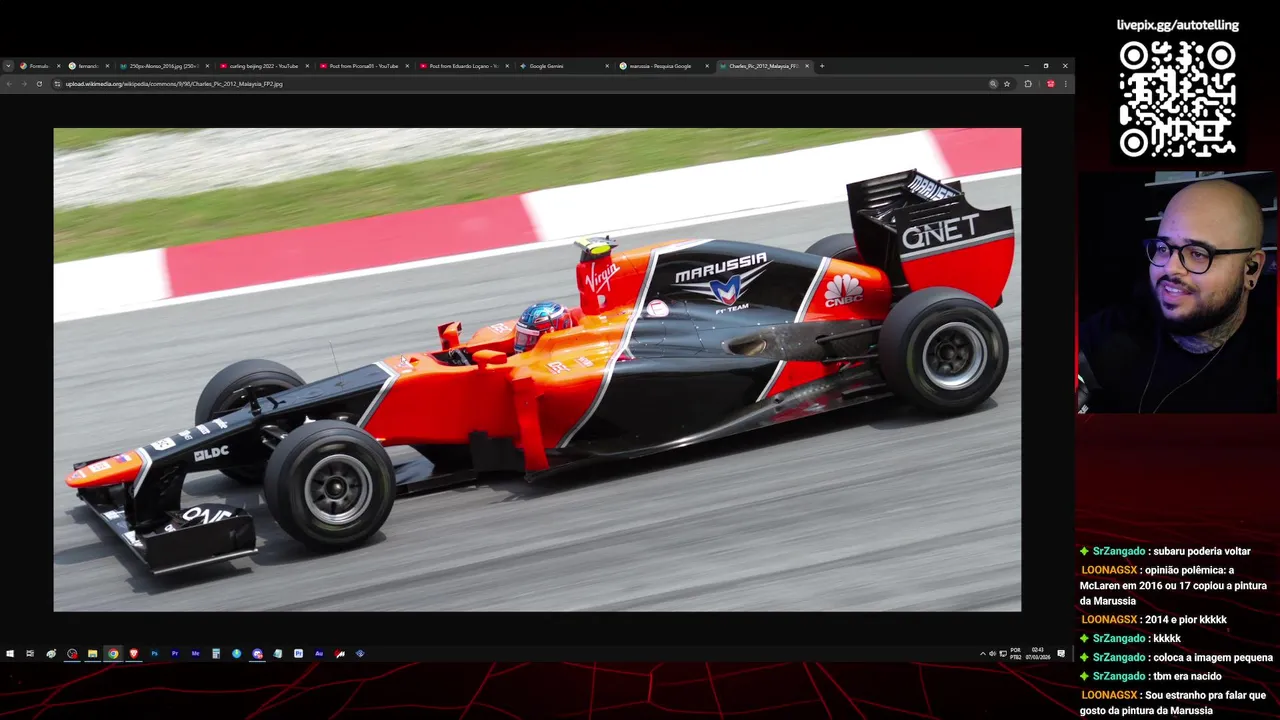Switch to the Post from Piconsa YouTube tab
This screenshot has height=720, width=1280.
364,66
